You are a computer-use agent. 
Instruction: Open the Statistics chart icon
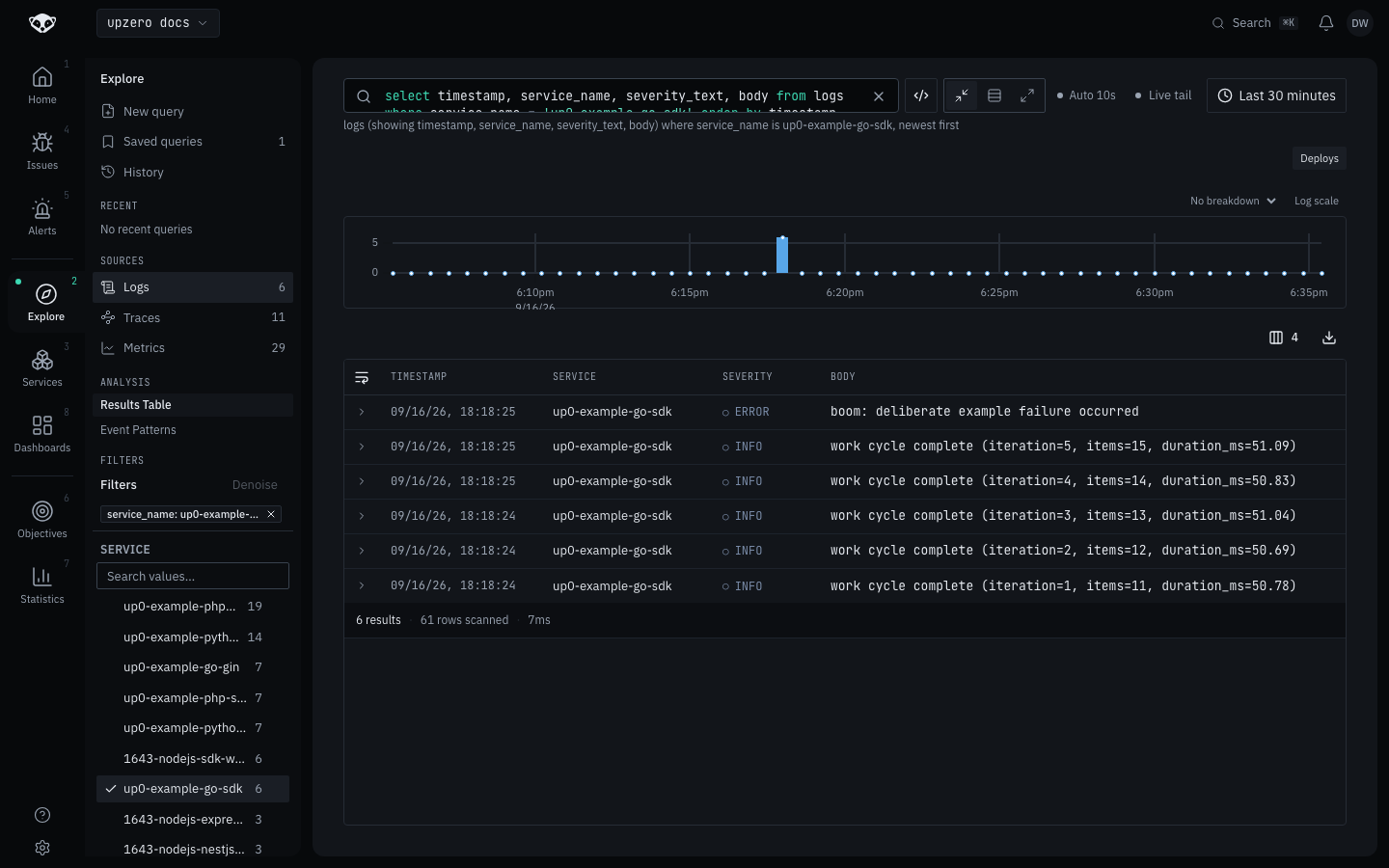pyautogui.click(x=42, y=577)
